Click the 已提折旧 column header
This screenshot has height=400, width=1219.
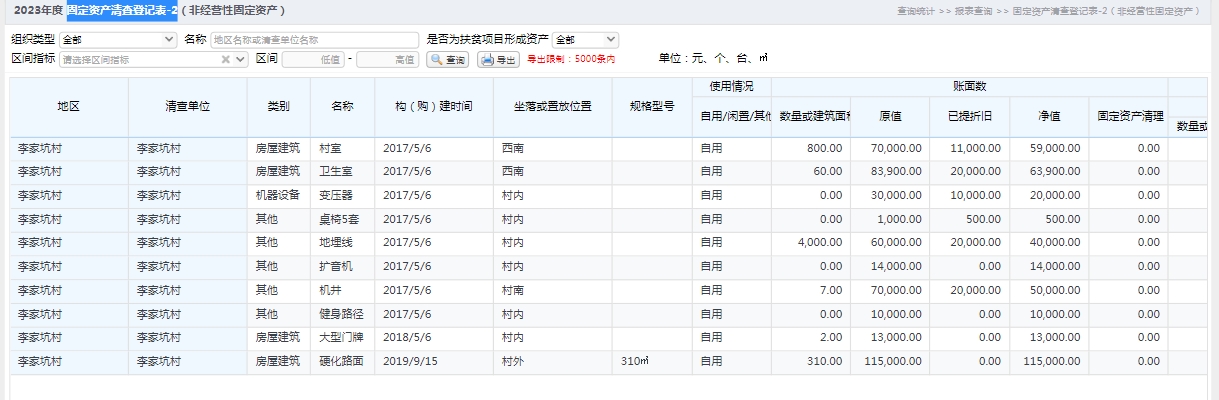pos(969,116)
